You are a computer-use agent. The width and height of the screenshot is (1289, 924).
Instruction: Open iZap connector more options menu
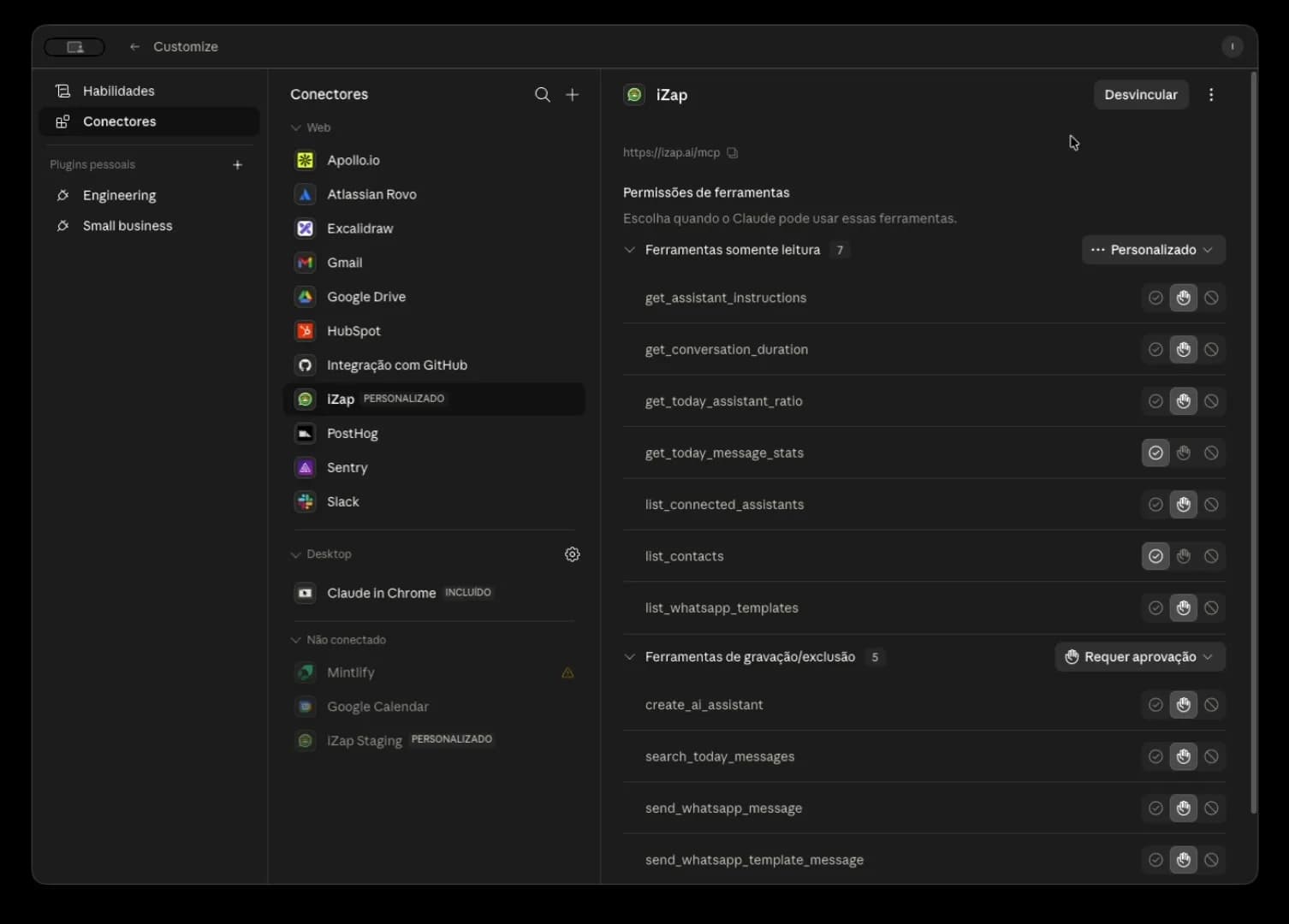tap(1211, 95)
